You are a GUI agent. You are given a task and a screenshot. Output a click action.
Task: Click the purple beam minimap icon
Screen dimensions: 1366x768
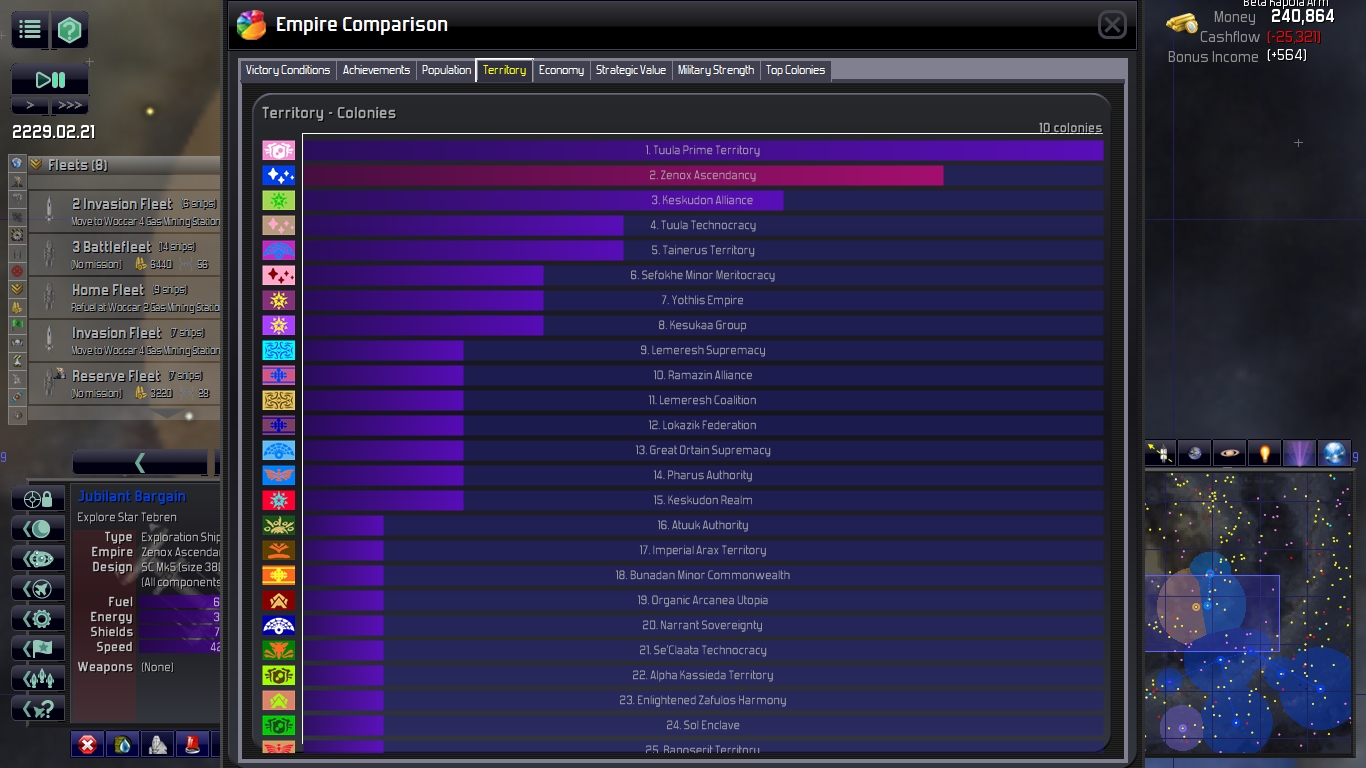pyautogui.click(x=1300, y=453)
